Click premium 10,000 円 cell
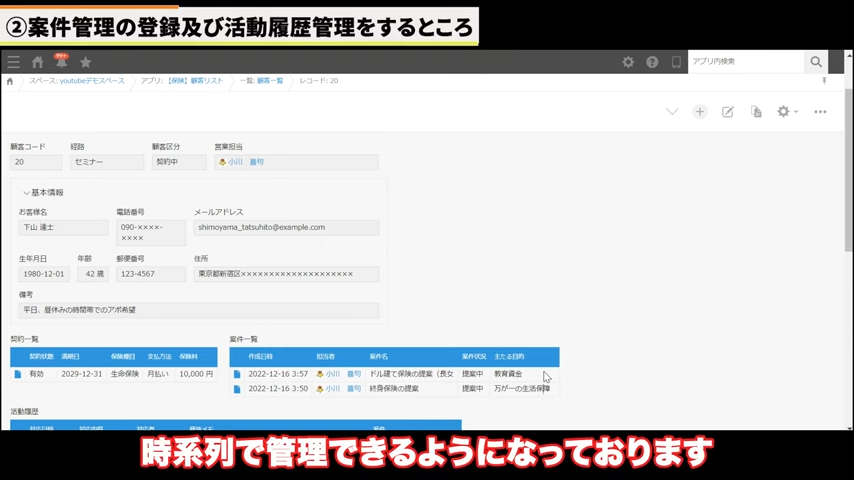Screen dimensions: 854x480 point(196,374)
